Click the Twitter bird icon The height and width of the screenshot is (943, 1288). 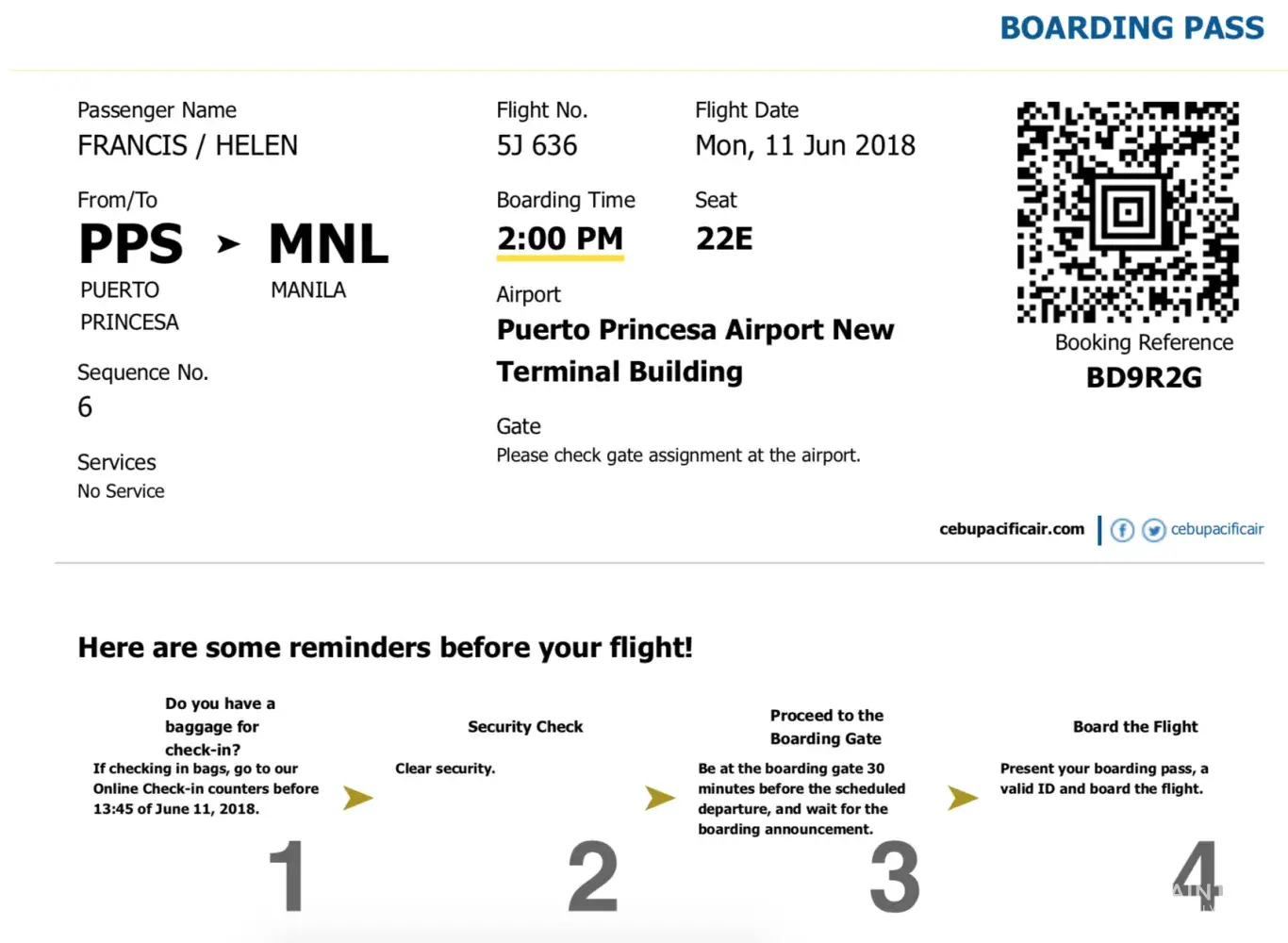(x=1153, y=530)
